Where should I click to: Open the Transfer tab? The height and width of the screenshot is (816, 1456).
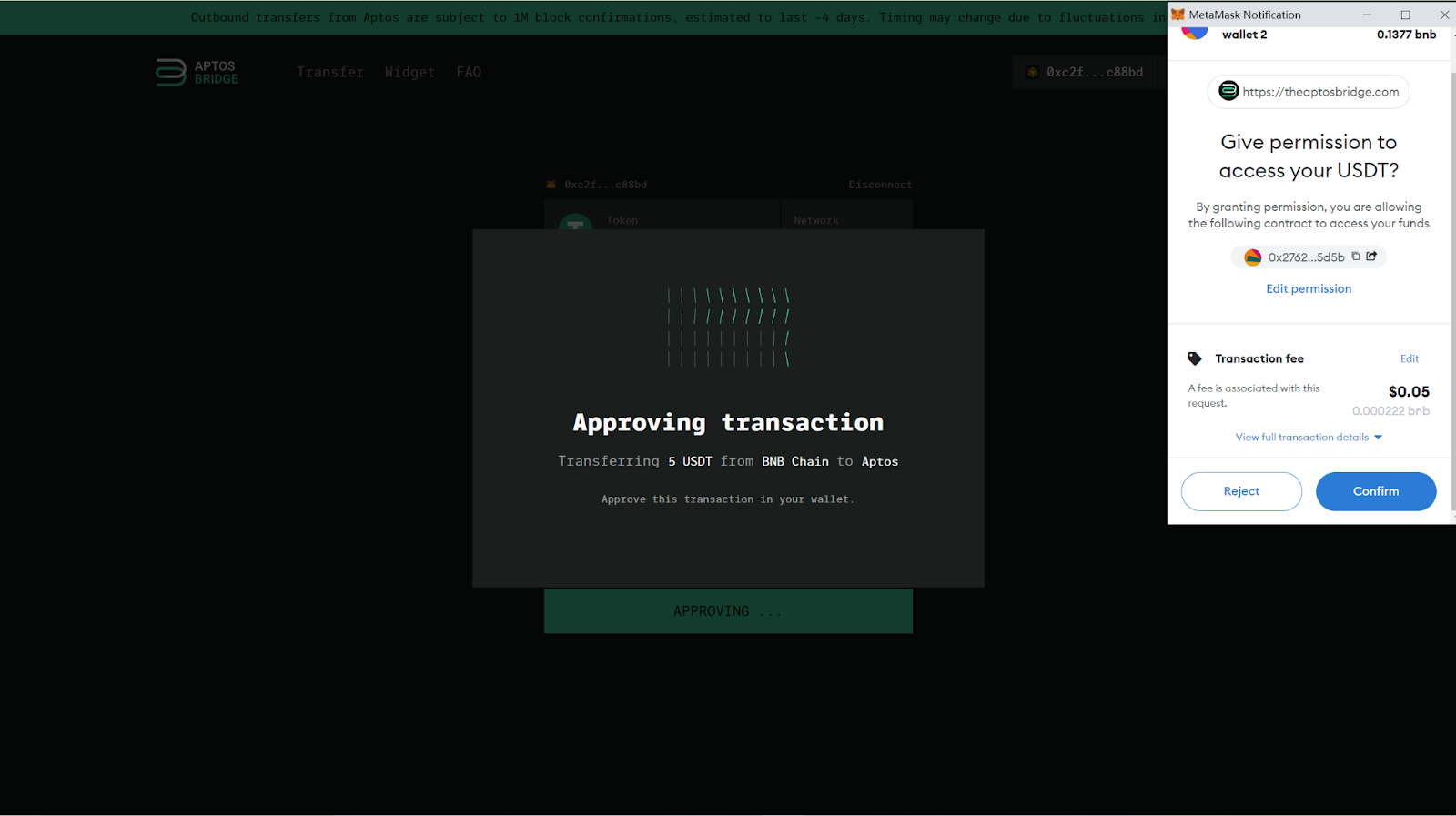coord(330,72)
